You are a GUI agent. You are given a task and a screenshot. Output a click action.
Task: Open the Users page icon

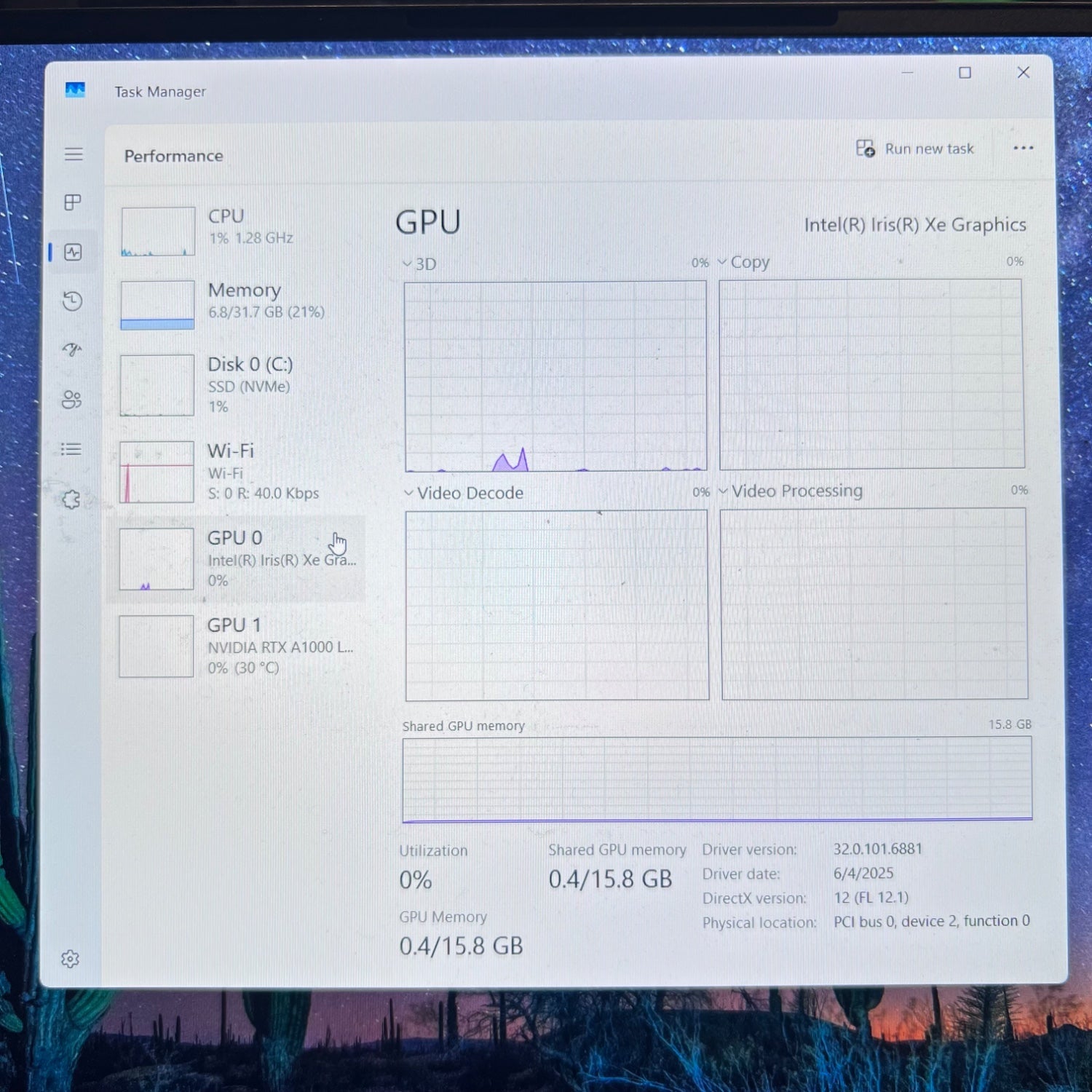click(72, 400)
